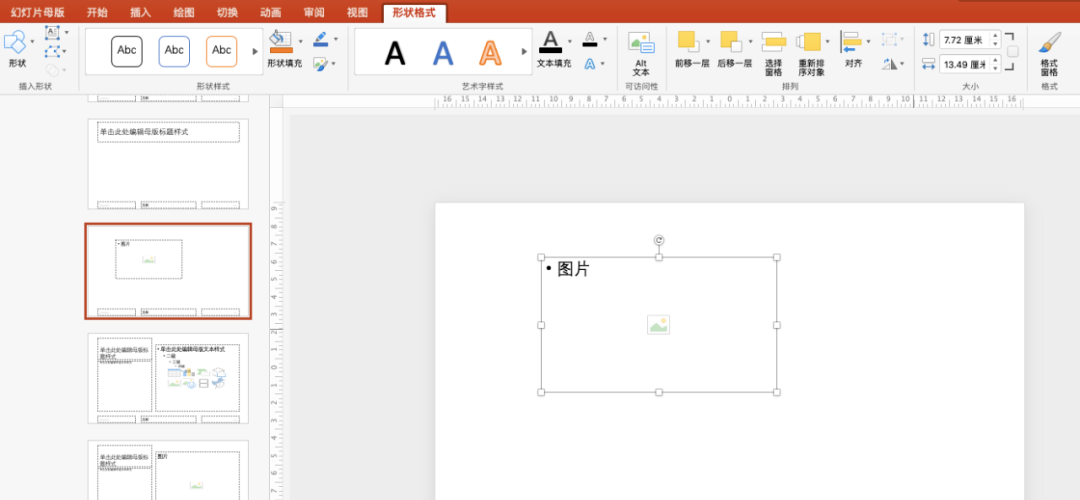The height and width of the screenshot is (500, 1080).
Task: Toggle the lock aspect ratio checkbox
Action: [1012, 52]
